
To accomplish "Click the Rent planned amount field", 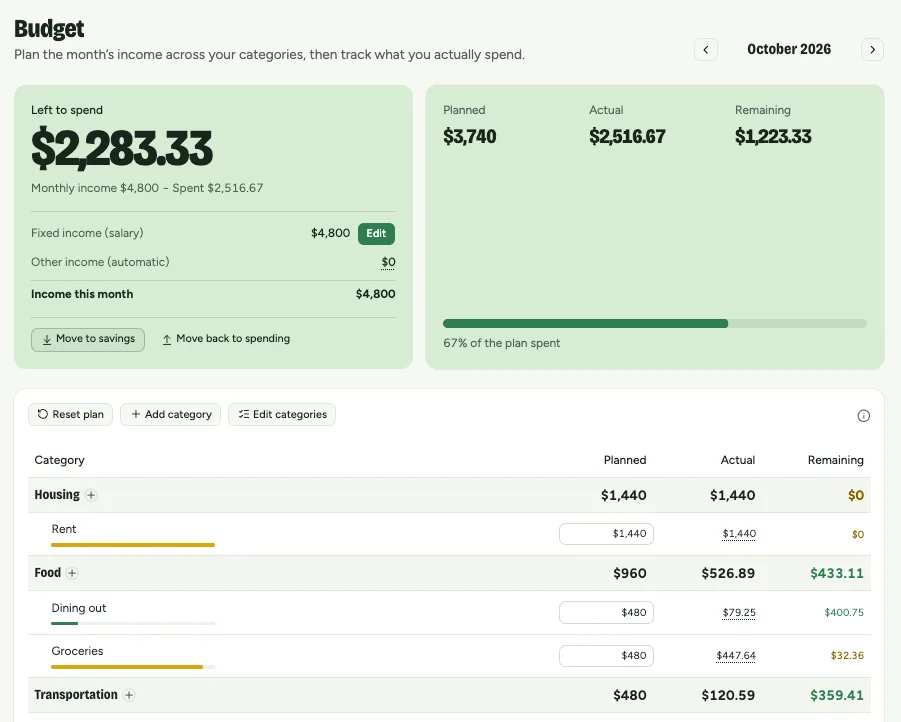I will pos(606,533).
